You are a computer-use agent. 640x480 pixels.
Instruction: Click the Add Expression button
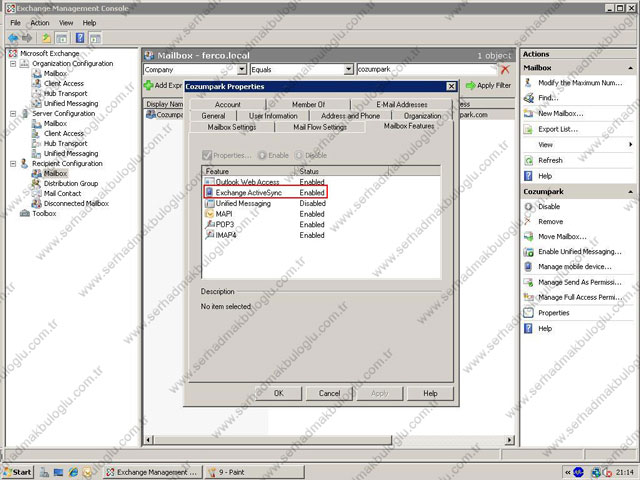163,85
